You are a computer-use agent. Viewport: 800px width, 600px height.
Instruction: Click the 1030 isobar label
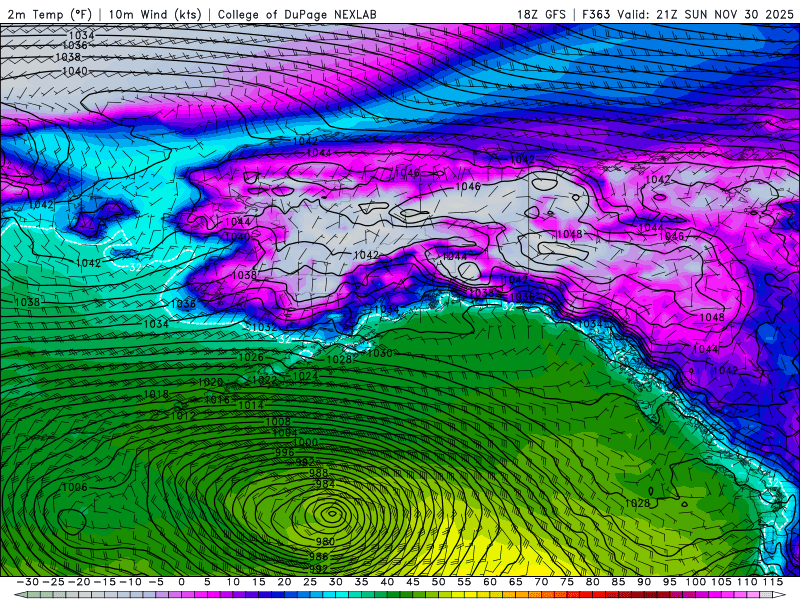click(380, 353)
